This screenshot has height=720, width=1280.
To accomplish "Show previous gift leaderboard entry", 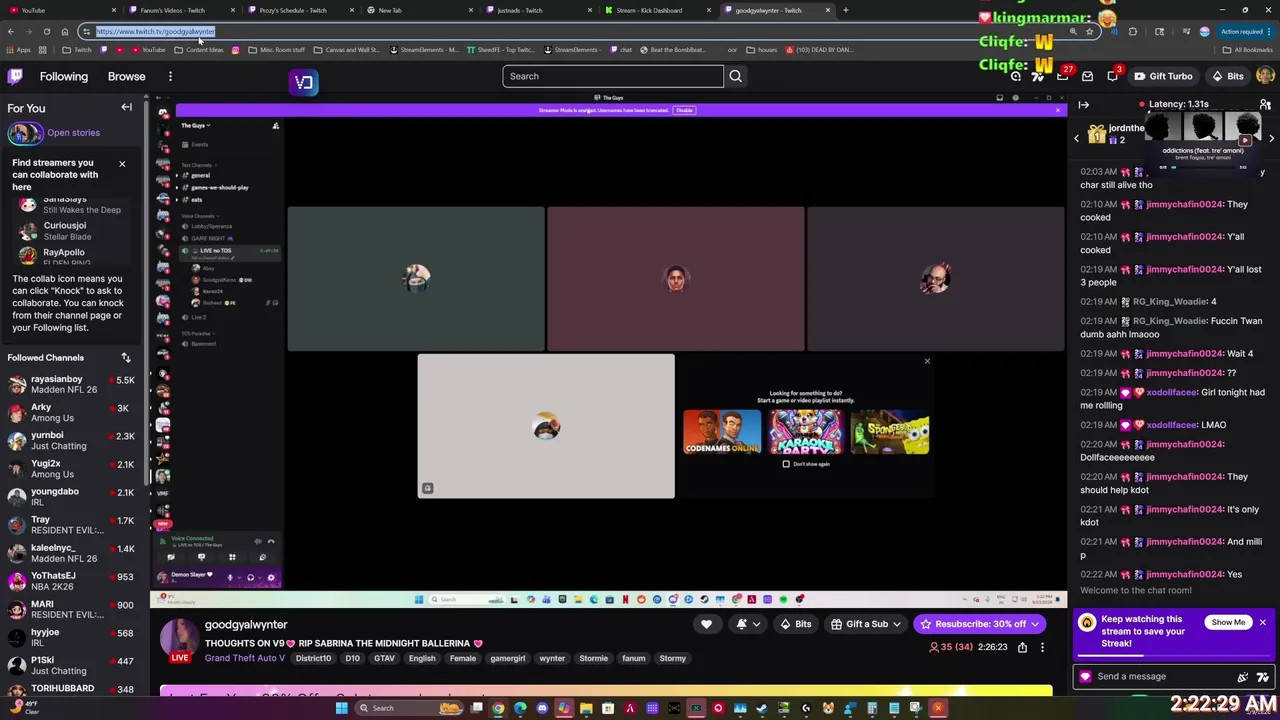I will [1077, 138].
